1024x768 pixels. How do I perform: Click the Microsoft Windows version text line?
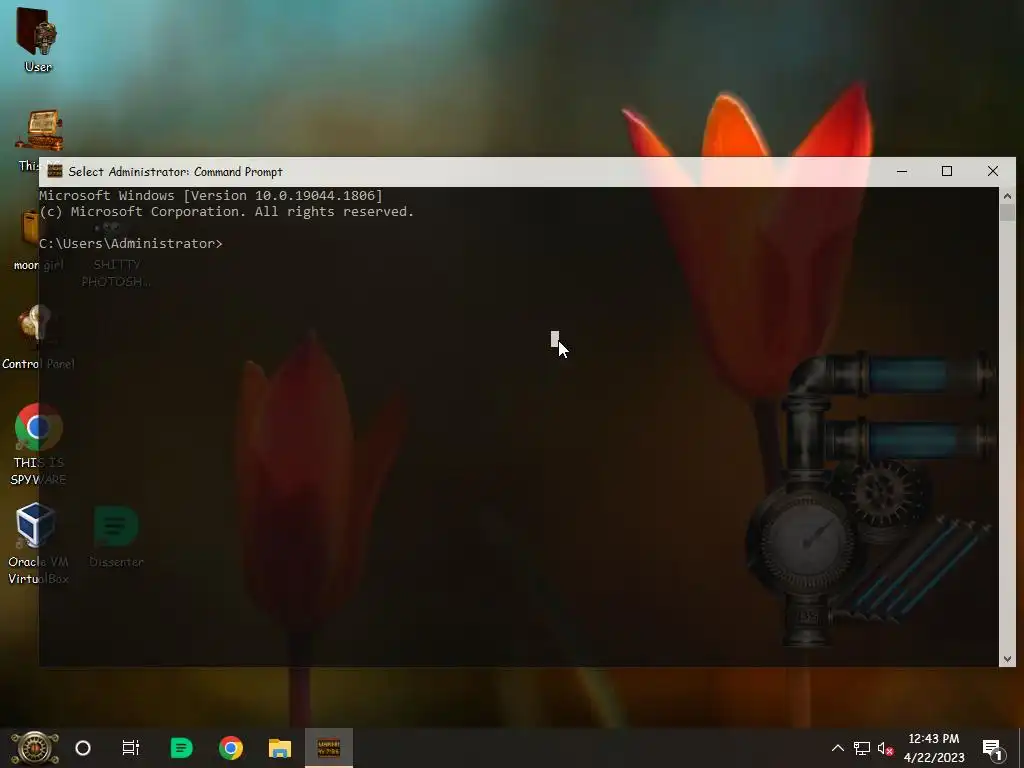211,195
